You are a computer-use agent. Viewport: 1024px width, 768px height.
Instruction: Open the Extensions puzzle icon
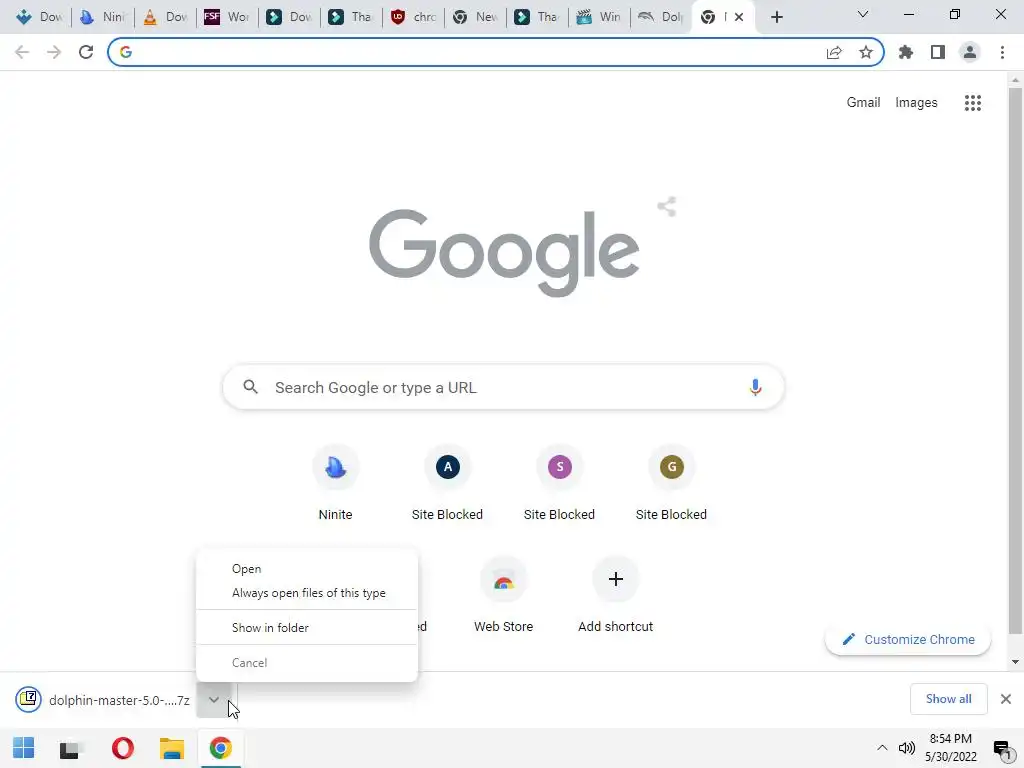(905, 52)
